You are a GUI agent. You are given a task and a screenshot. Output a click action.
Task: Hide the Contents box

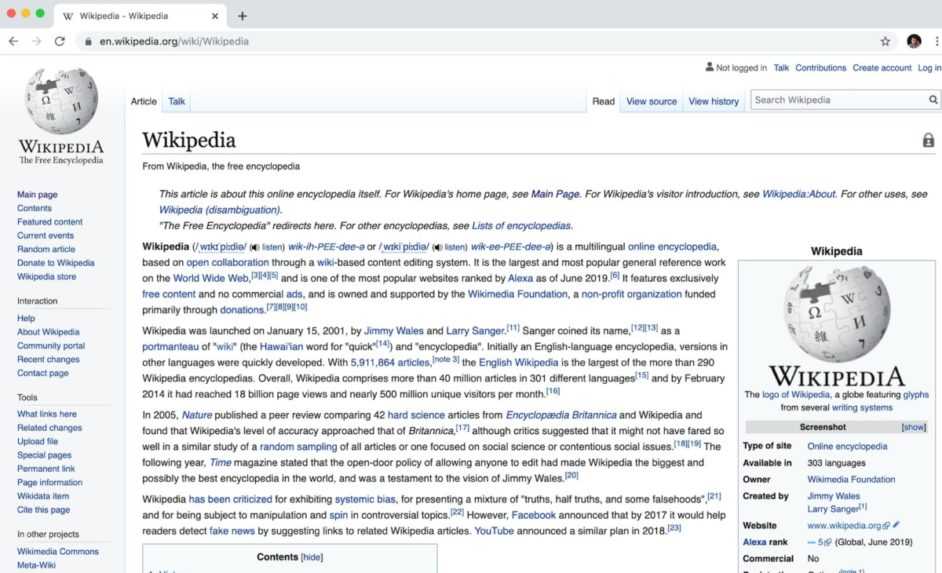pos(312,557)
